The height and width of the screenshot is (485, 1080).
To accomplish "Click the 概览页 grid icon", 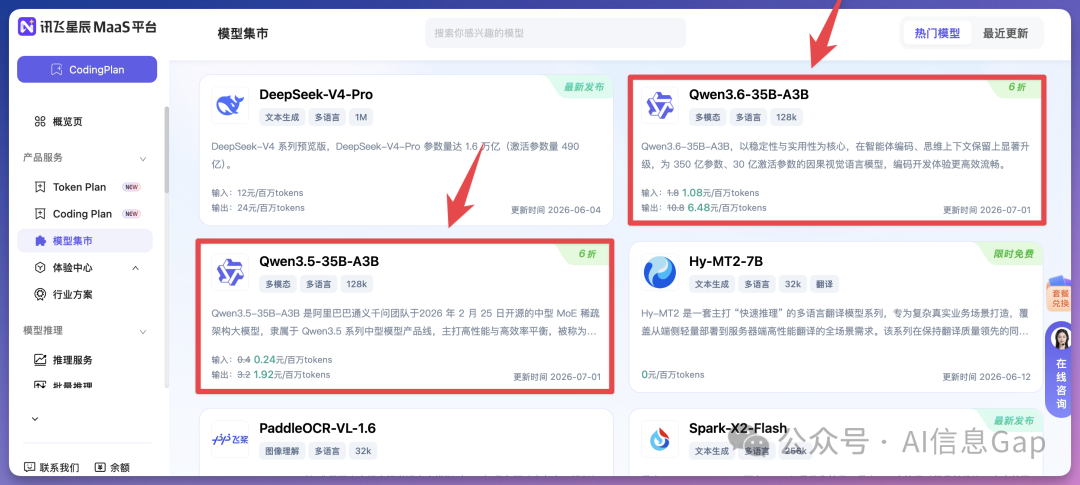I will pyautogui.click(x=40, y=122).
